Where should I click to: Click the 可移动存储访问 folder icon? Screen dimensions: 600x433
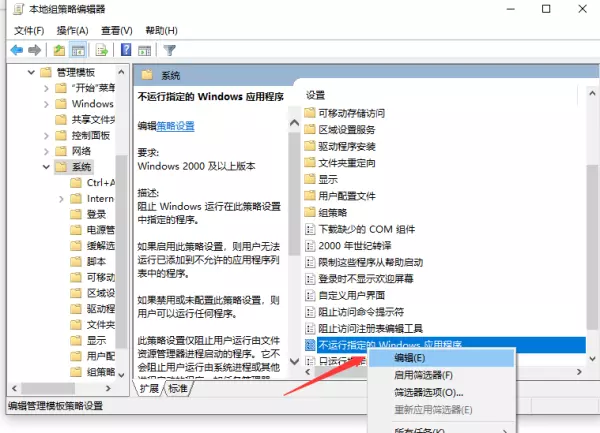pyautogui.click(x=310, y=113)
